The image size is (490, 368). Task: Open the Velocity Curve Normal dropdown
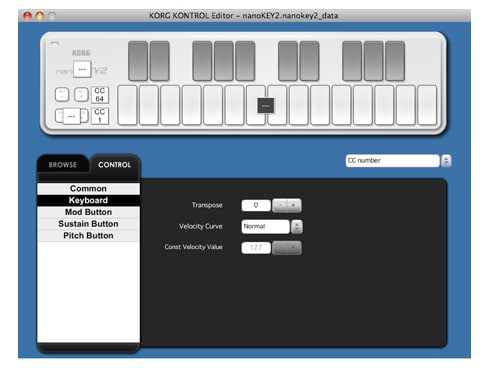click(265, 227)
